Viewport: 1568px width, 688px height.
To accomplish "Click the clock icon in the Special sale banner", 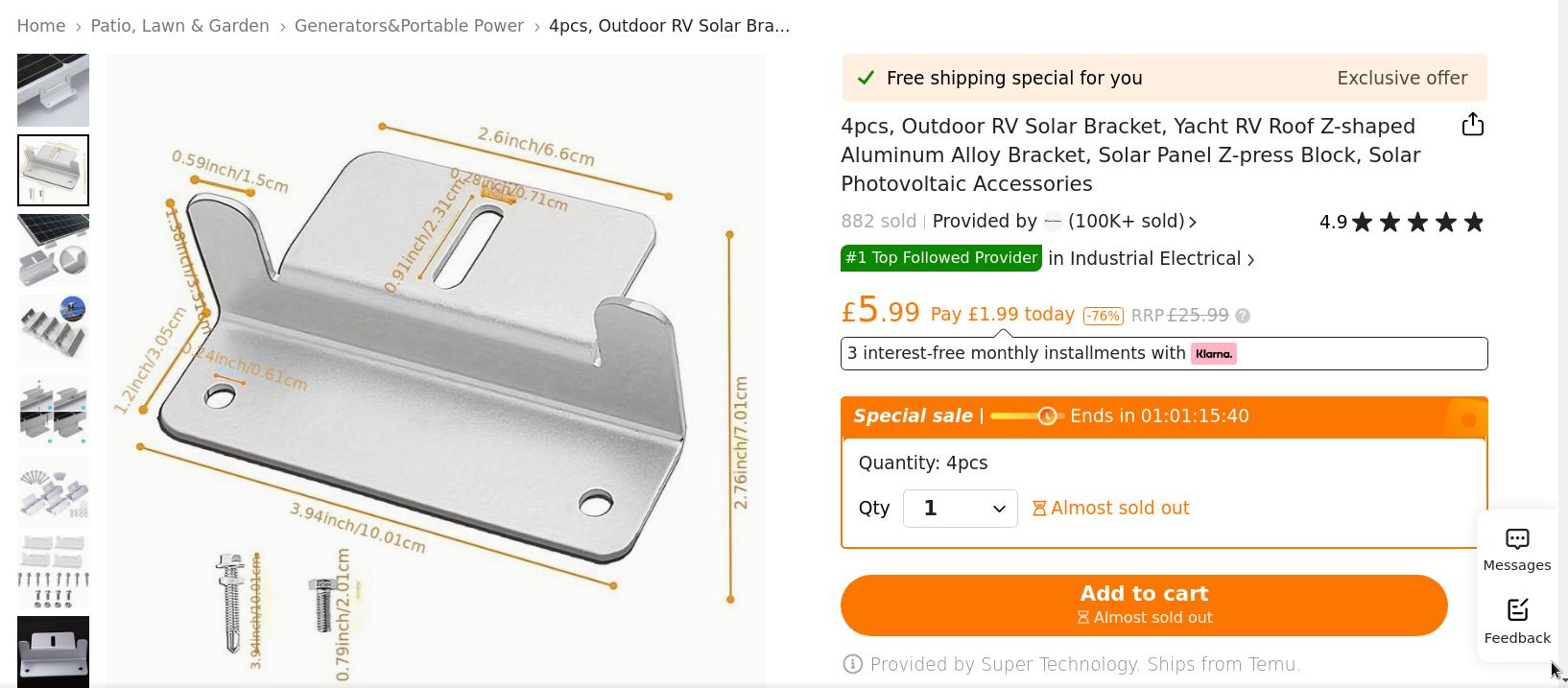I will (1047, 416).
